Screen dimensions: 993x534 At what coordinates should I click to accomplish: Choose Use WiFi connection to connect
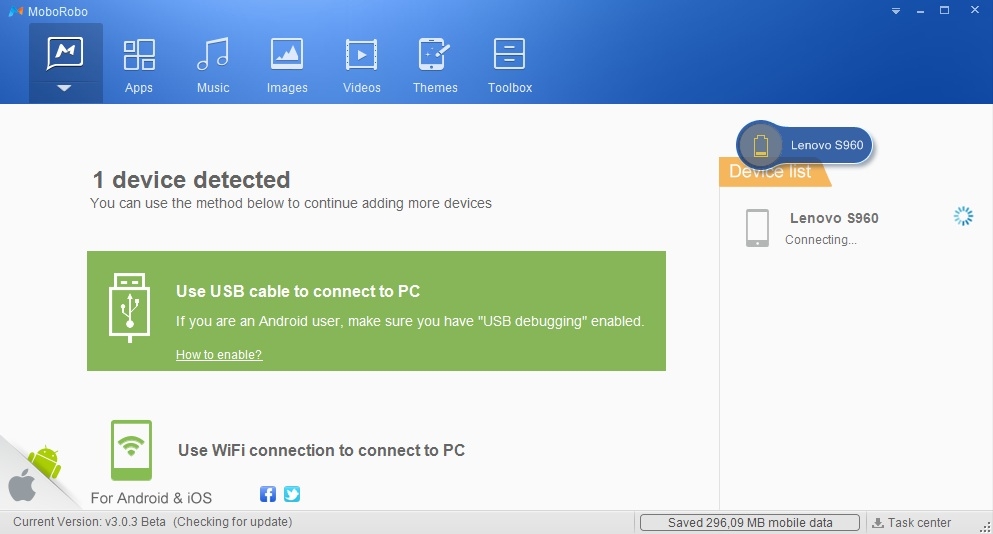click(x=321, y=450)
